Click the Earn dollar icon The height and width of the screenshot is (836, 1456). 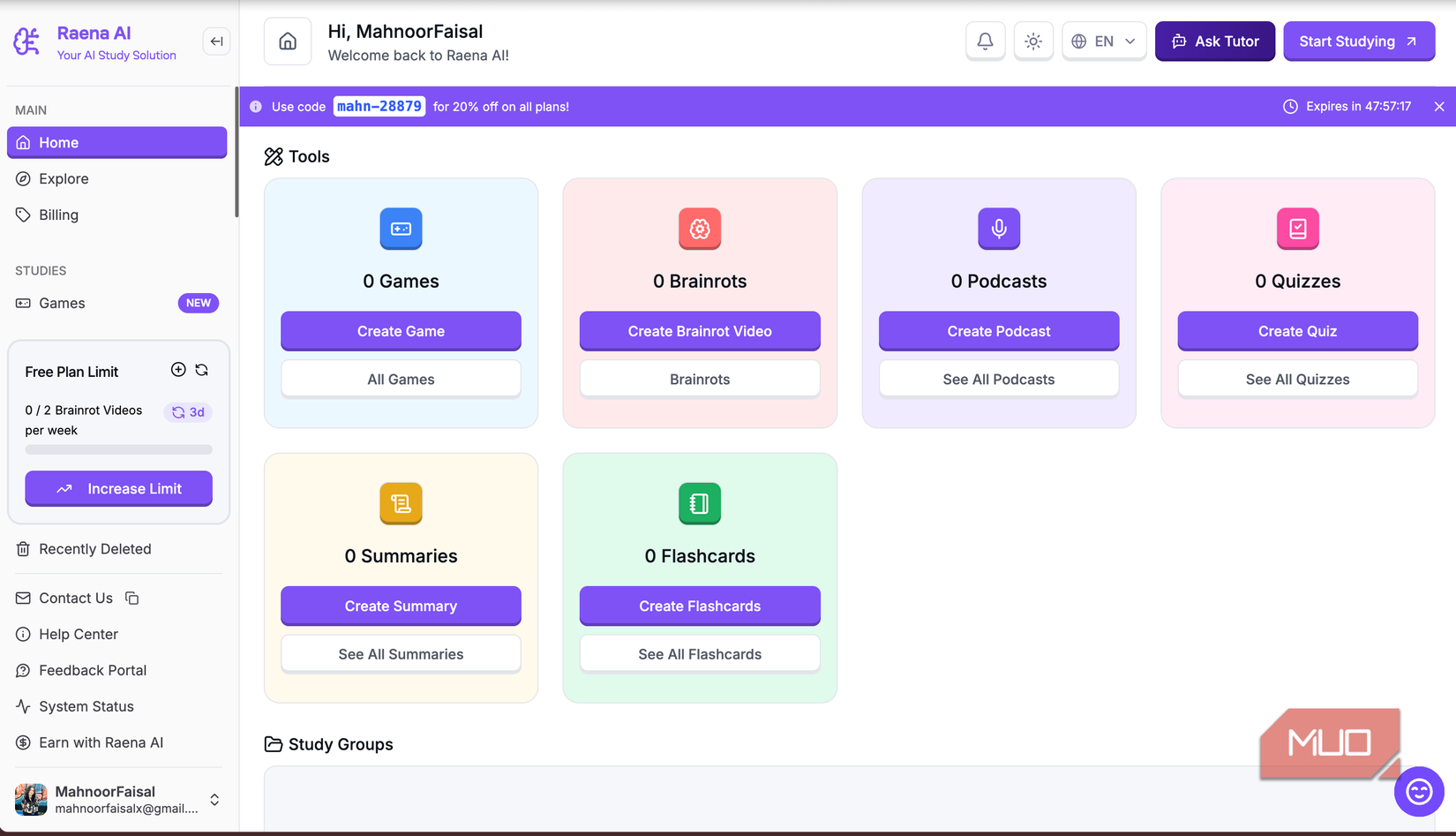click(x=24, y=743)
